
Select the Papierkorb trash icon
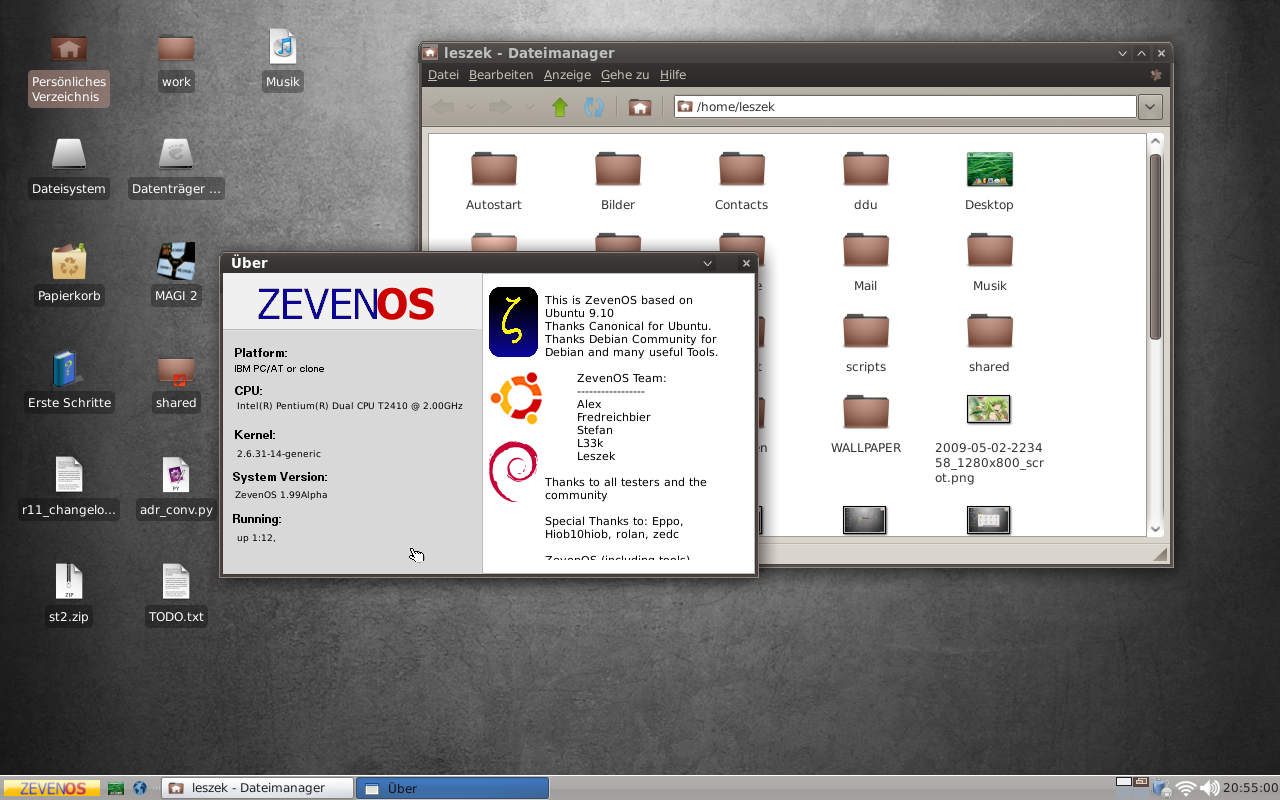(x=69, y=274)
